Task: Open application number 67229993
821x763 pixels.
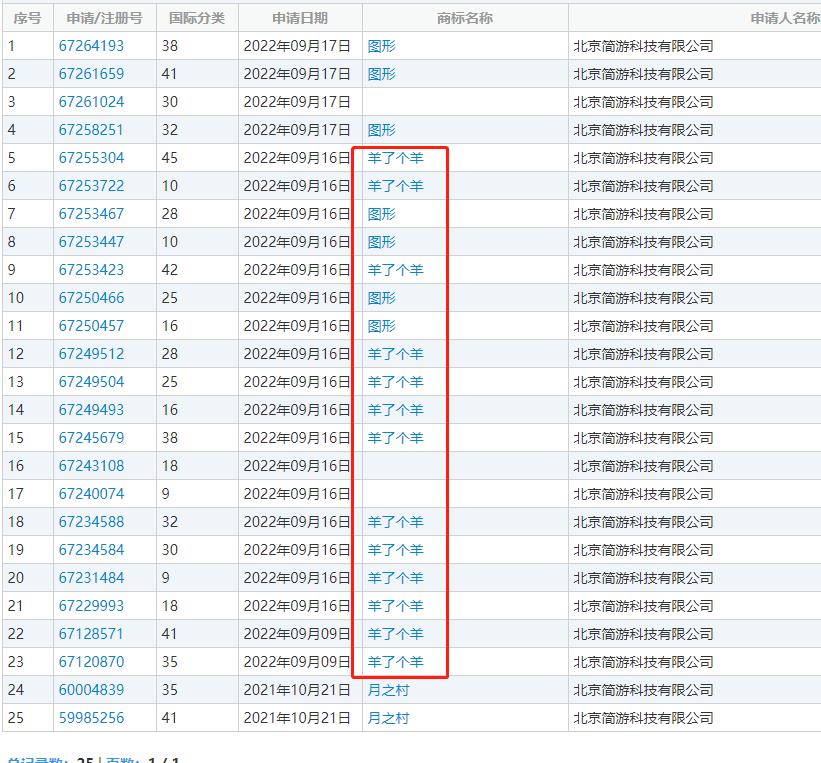Action: 91,606
